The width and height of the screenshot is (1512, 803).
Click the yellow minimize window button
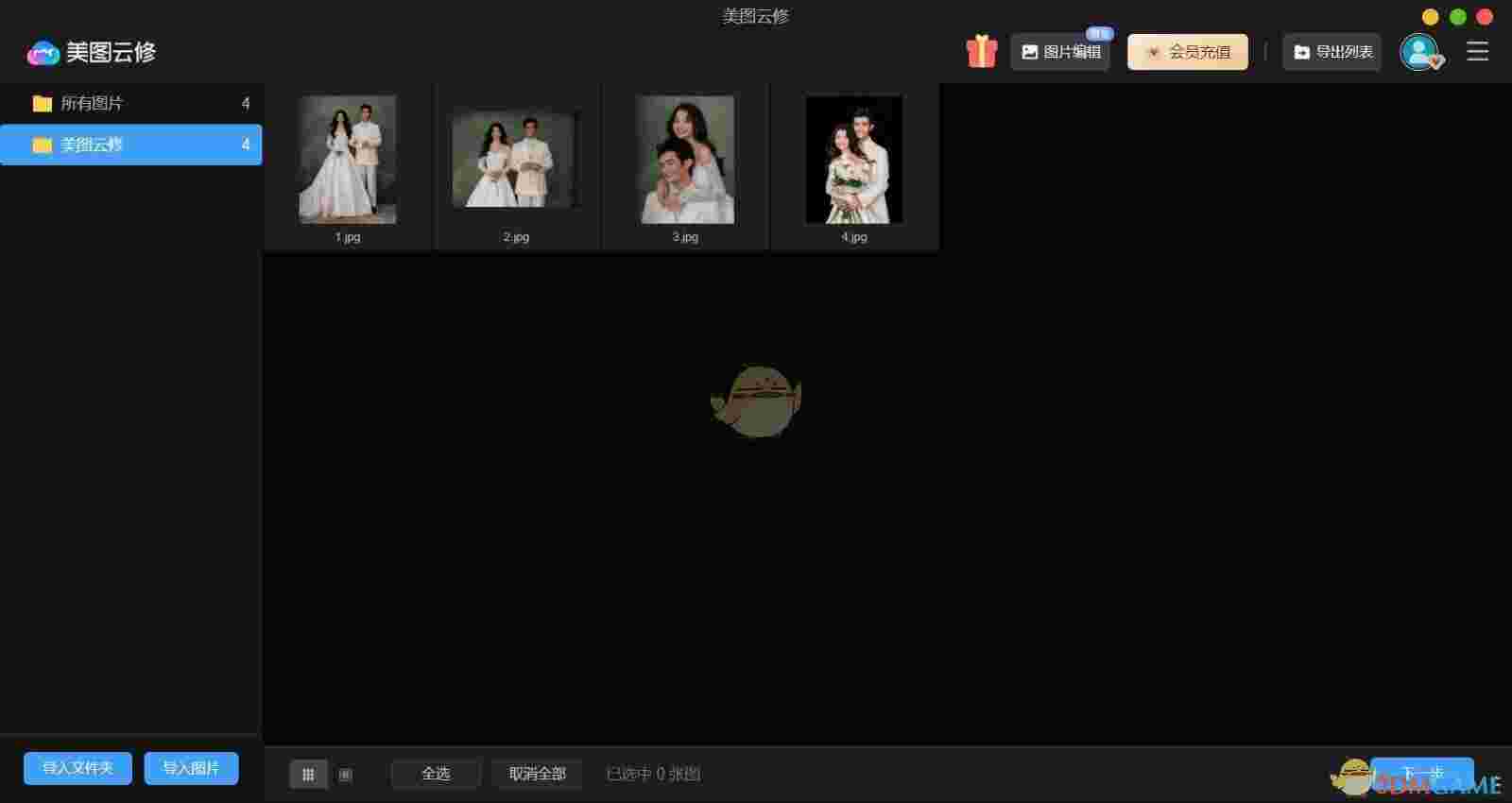point(1431,17)
